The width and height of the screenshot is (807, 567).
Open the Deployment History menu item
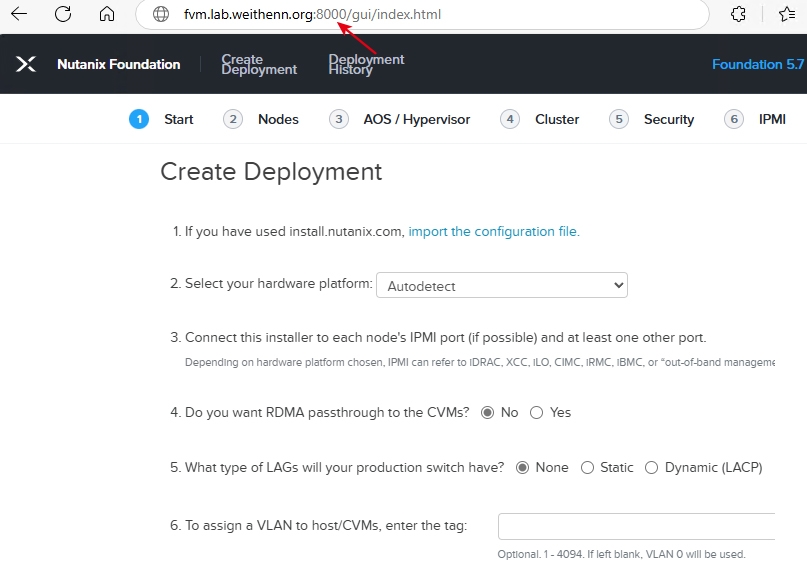[x=366, y=64]
